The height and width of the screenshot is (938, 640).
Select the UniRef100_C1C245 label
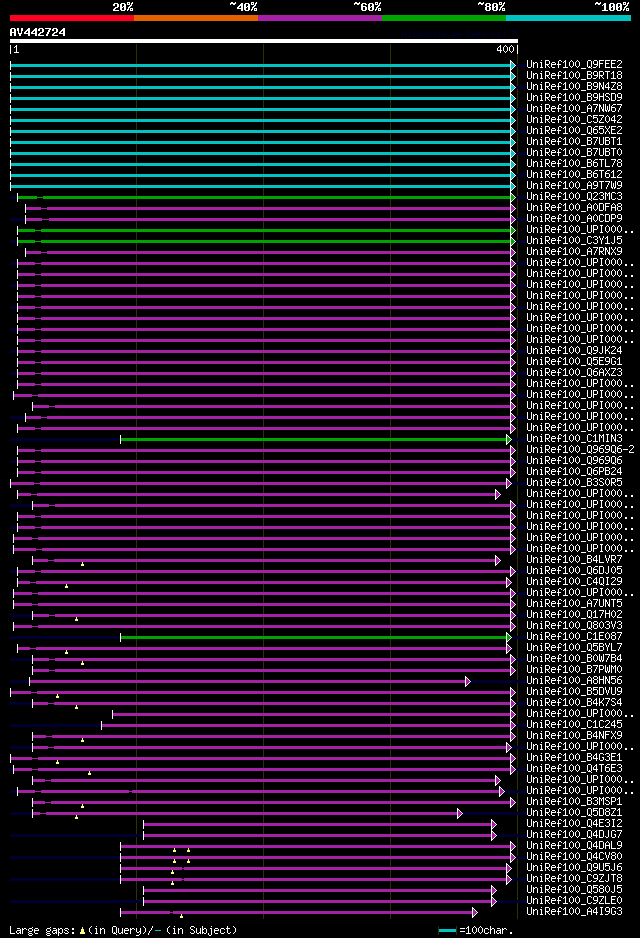point(574,724)
